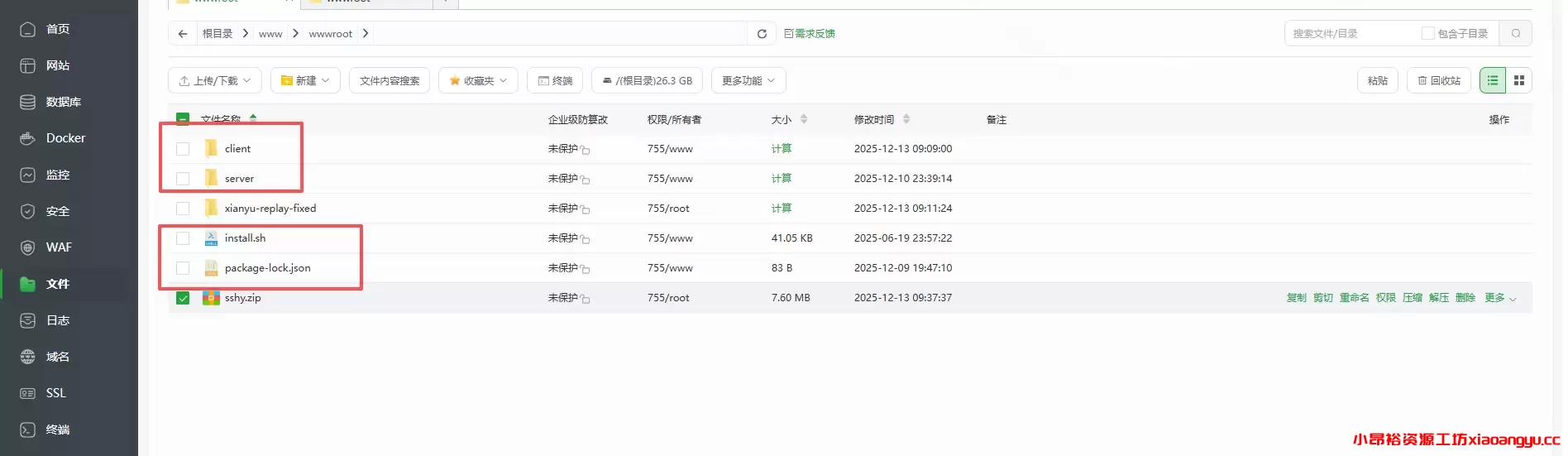This screenshot has width=1568, height=456.
Task: Check the package-lock.json checkbox
Action: (183, 268)
